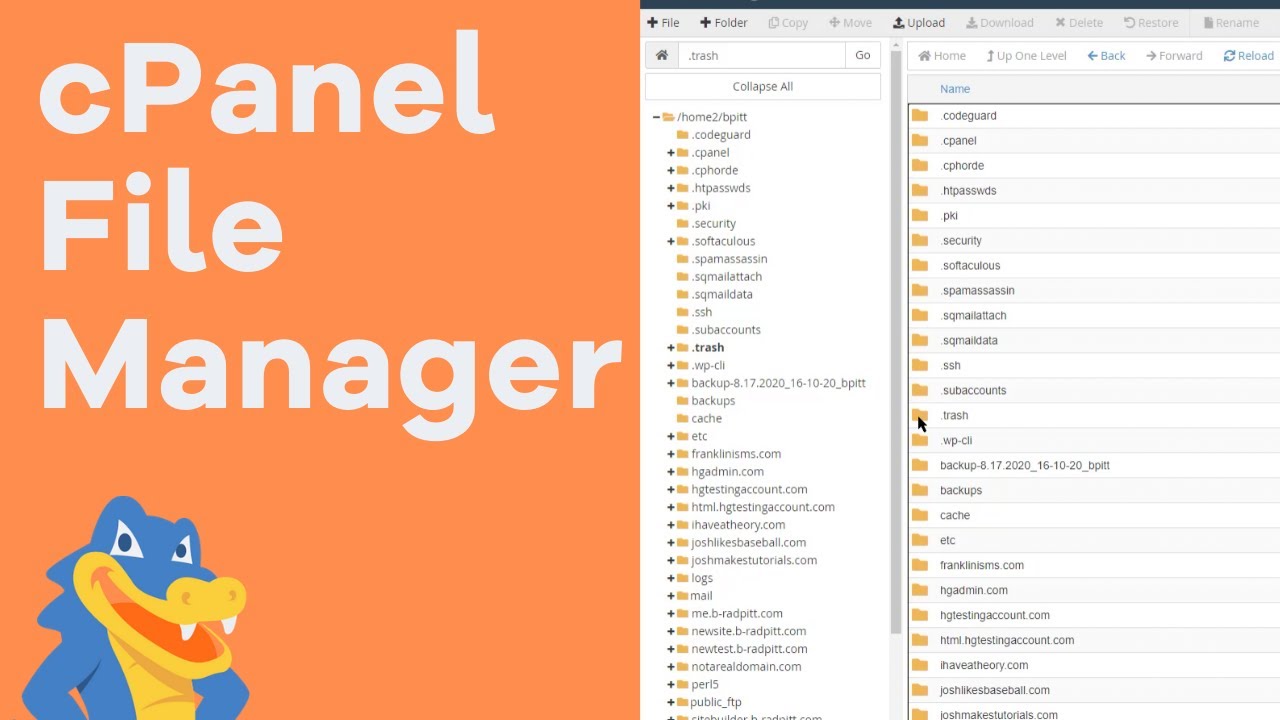Click .cpanel folder icon in file list
The image size is (1280, 720).
(x=920, y=141)
